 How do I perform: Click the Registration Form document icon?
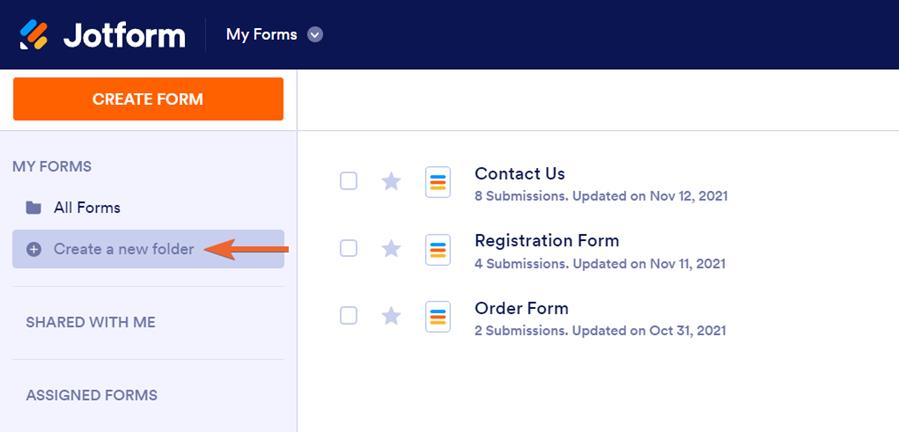tap(438, 249)
